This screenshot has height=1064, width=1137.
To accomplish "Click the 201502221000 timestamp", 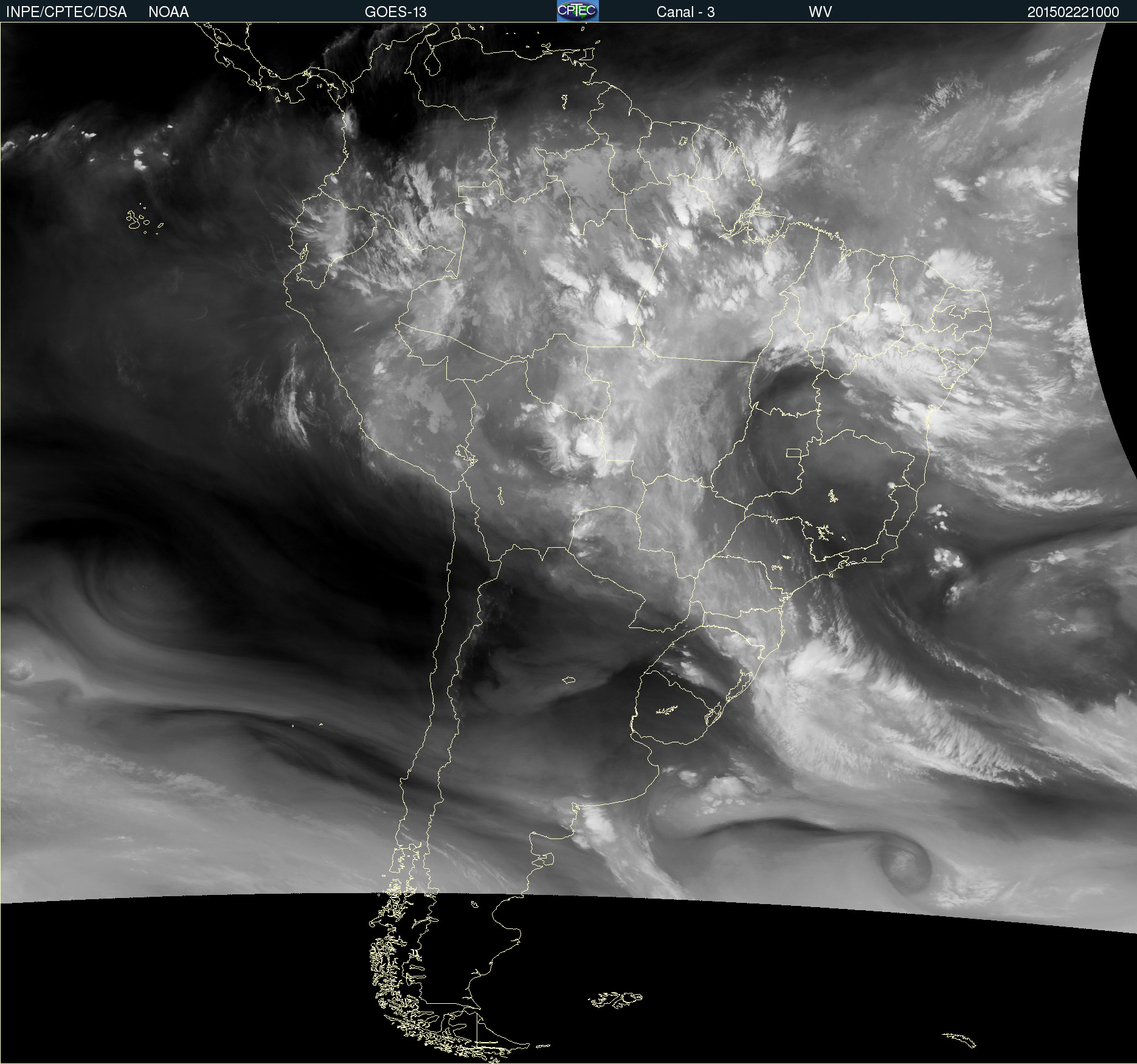I will pyautogui.click(x=1073, y=12).
